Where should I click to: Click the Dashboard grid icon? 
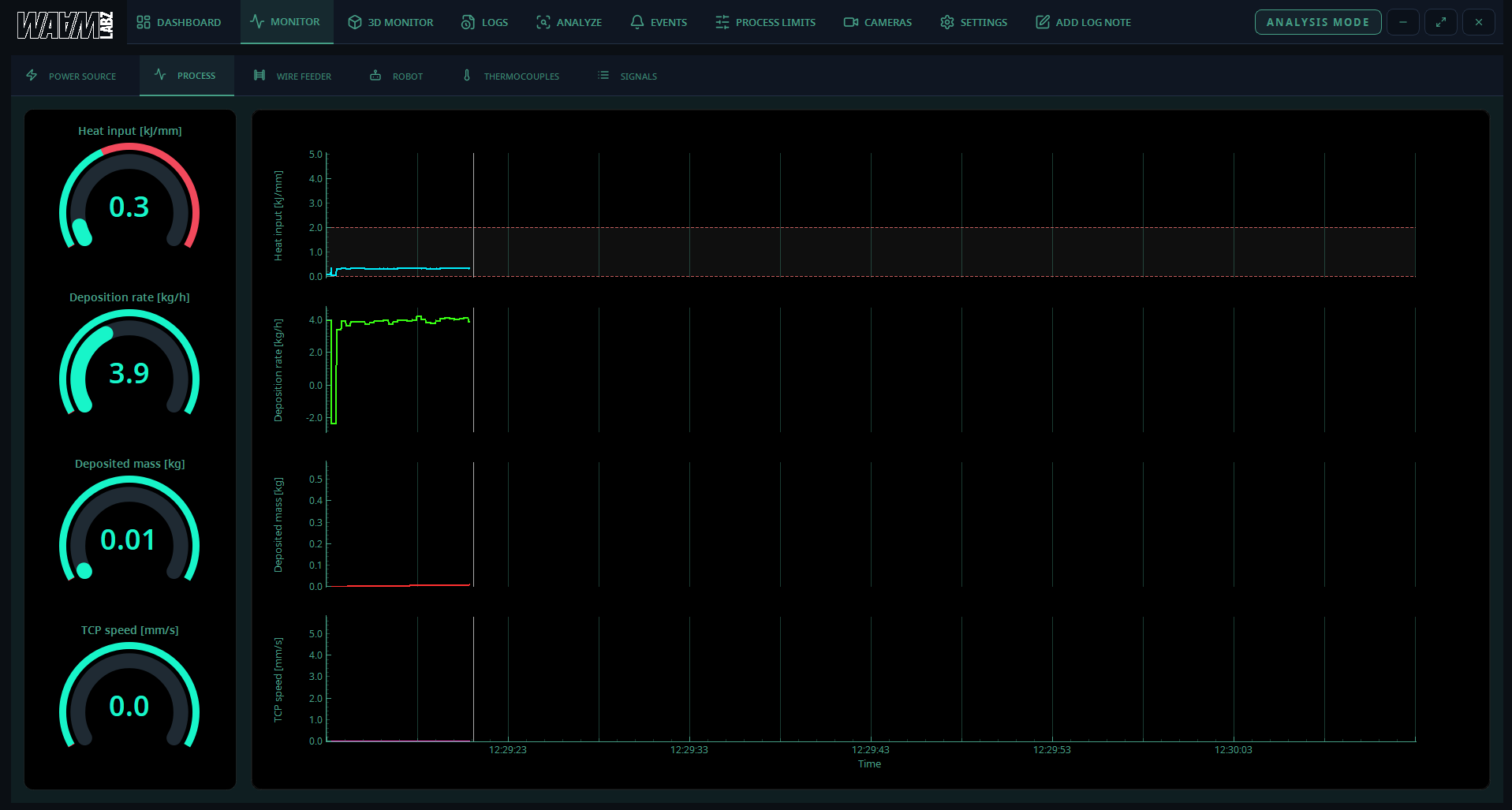click(x=144, y=22)
